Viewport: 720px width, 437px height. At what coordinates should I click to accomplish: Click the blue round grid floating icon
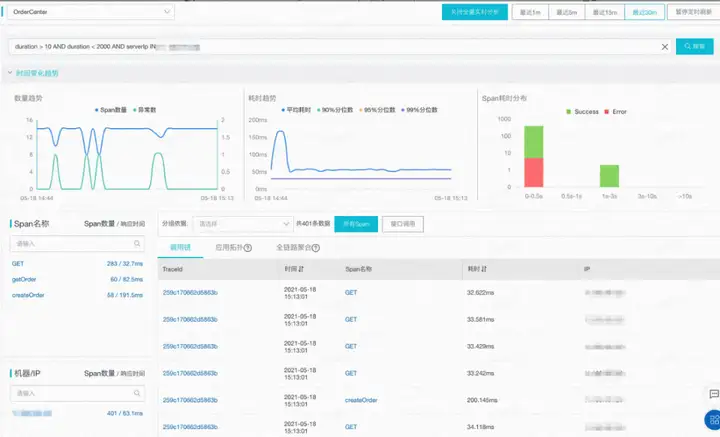pos(713,420)
